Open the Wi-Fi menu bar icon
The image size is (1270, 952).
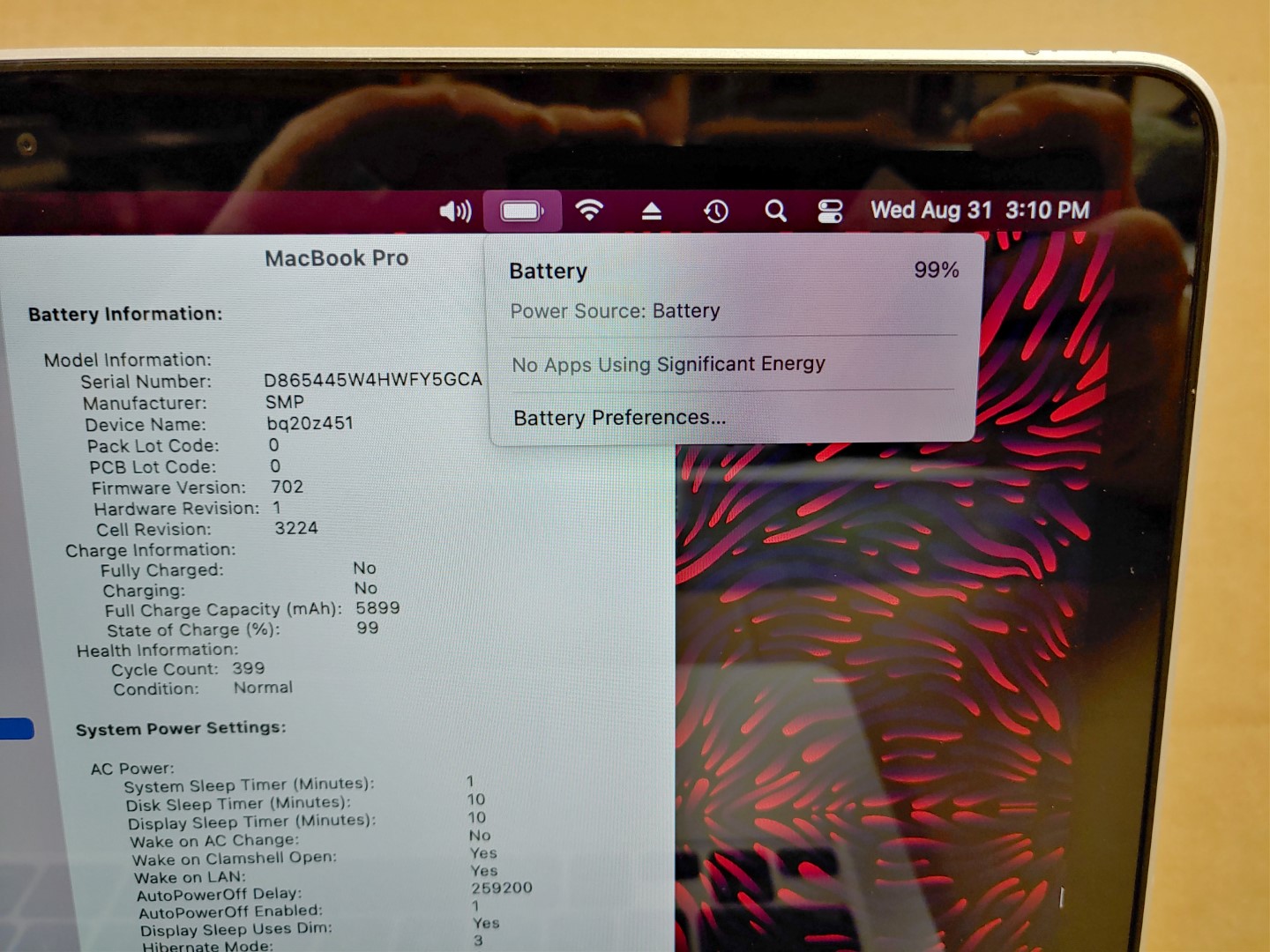(589, 210)
